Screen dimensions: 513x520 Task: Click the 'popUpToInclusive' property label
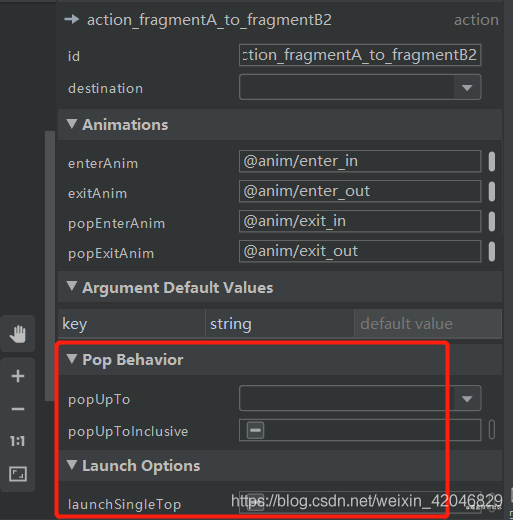(x=128, y=432)
